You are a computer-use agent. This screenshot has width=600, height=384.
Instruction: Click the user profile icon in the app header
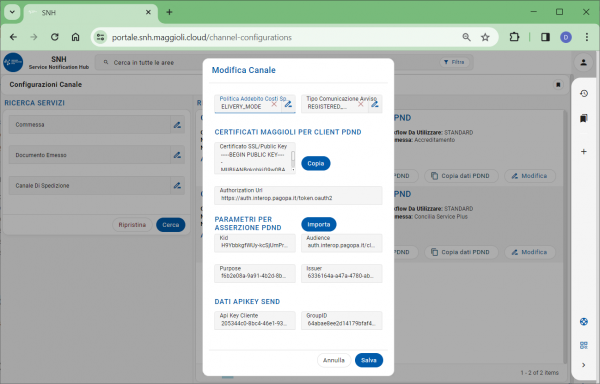point(583,62)
